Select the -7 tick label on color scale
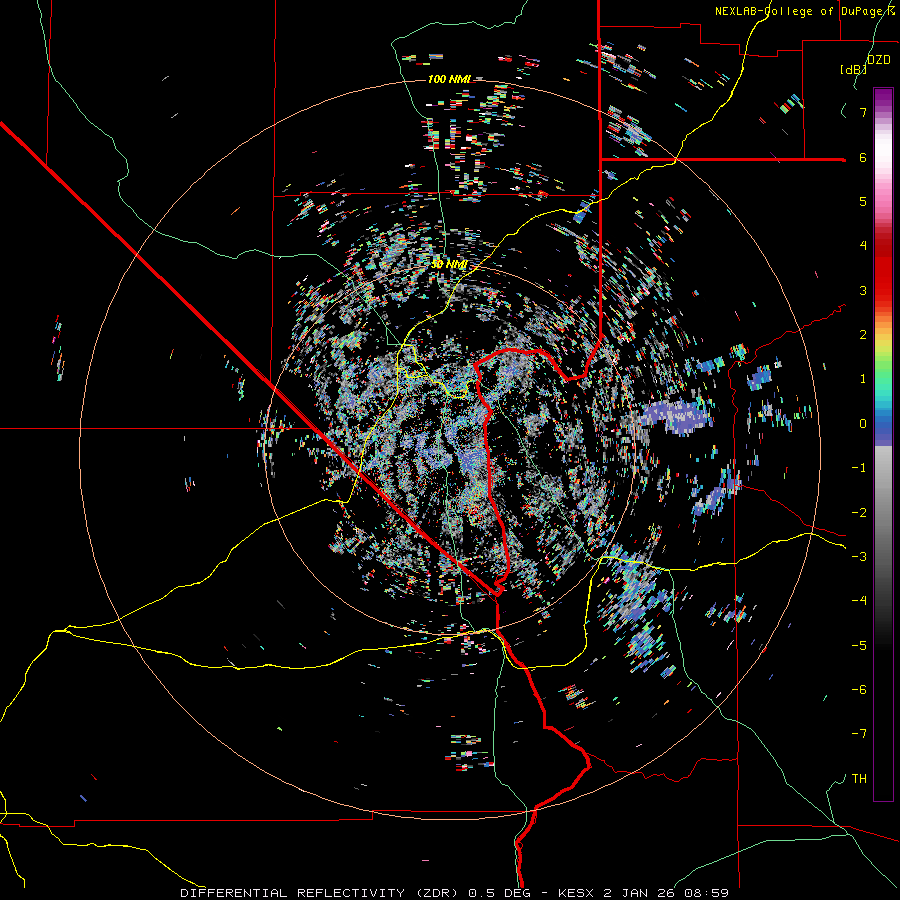The height and width of the screenshot is (900, 900). pyautogui.click(x=859, y=734)
